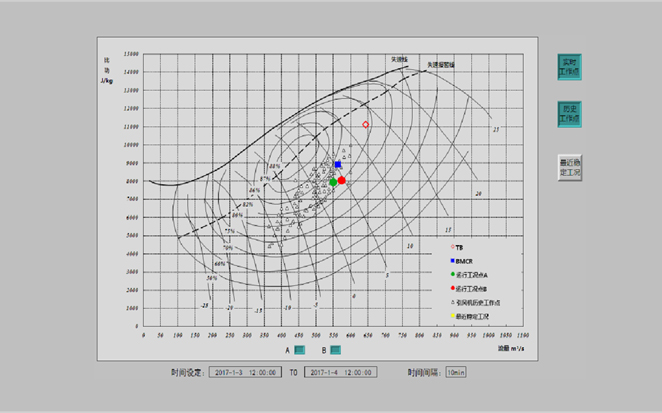Click the triangle history point legend icon

(452, 301)
